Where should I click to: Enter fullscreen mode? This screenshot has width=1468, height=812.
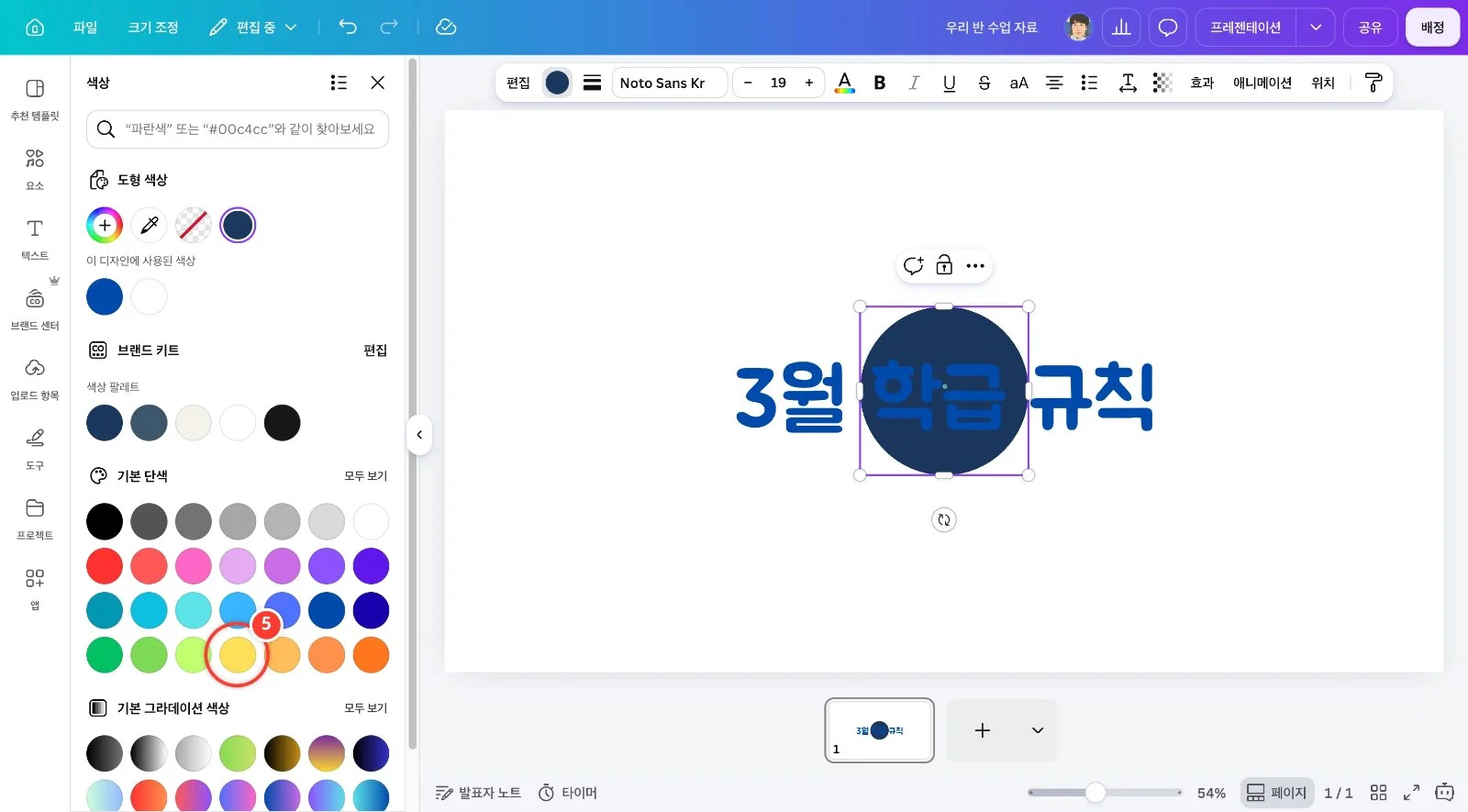(1411, 793)
